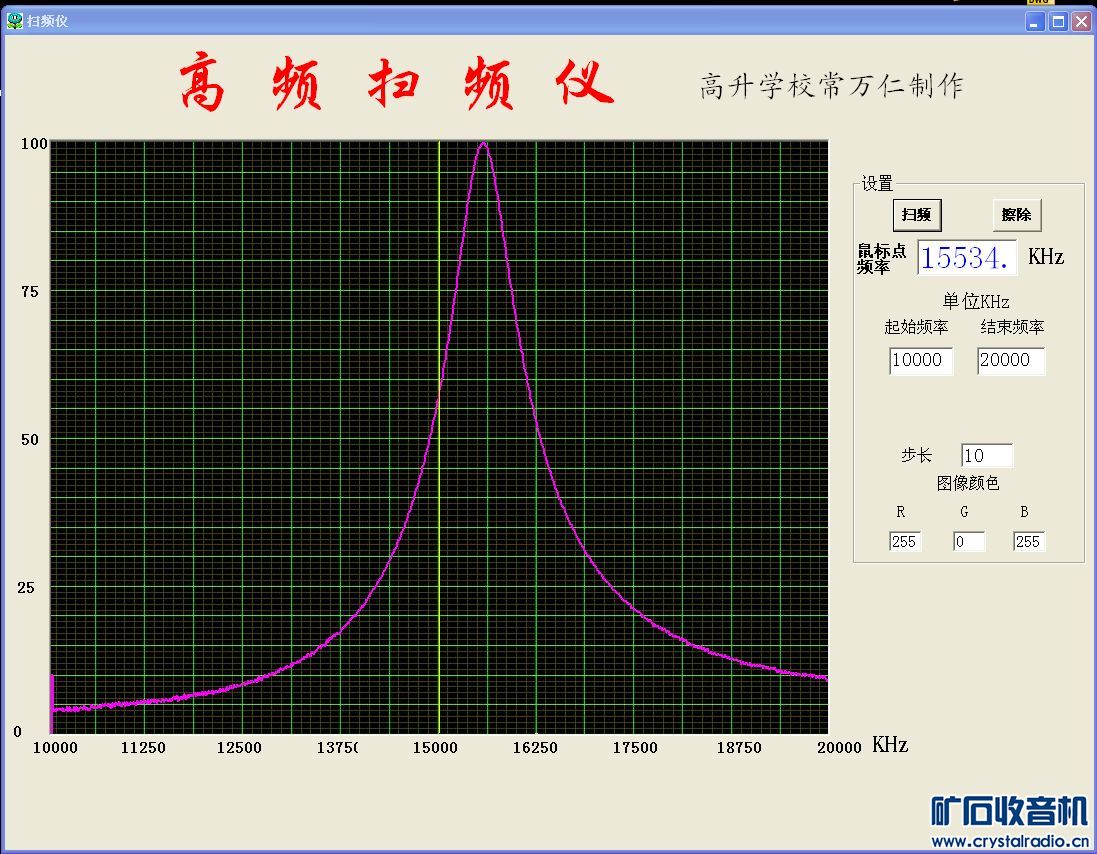1097x854 pixels.
Task: Click the resonance peak of the magenta curve
Action: click(x=483, y=144)
